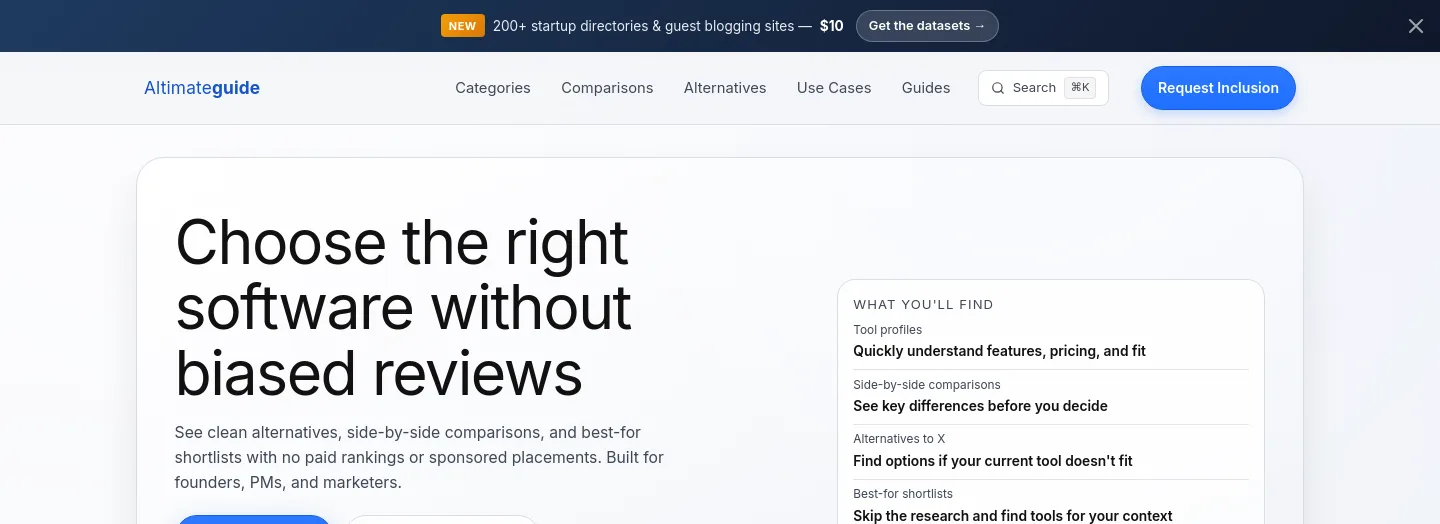Viewport: 1440px width, 524px height.
Task: Click "Find options if your current tool doesn't fit"
Action: click(x=993, y=461)
